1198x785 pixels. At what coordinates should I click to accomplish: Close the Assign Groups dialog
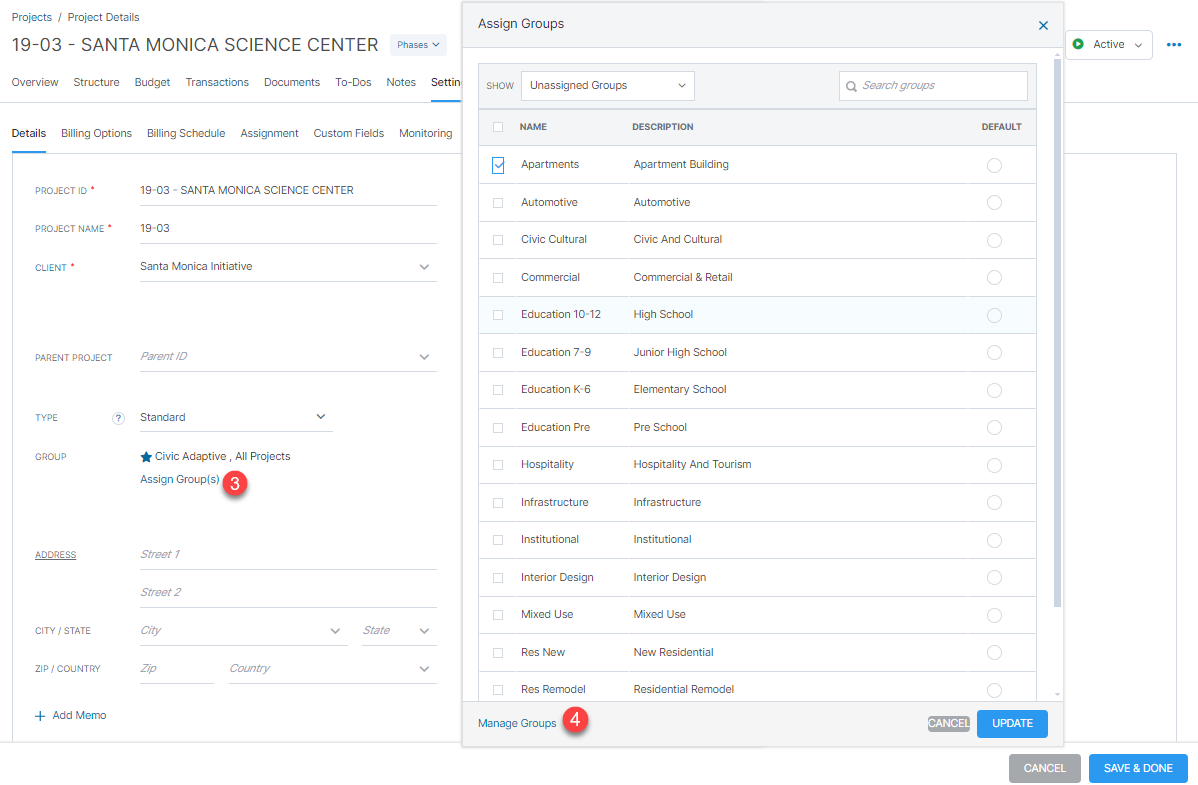pyautogui.click(x=1043, y=25)
